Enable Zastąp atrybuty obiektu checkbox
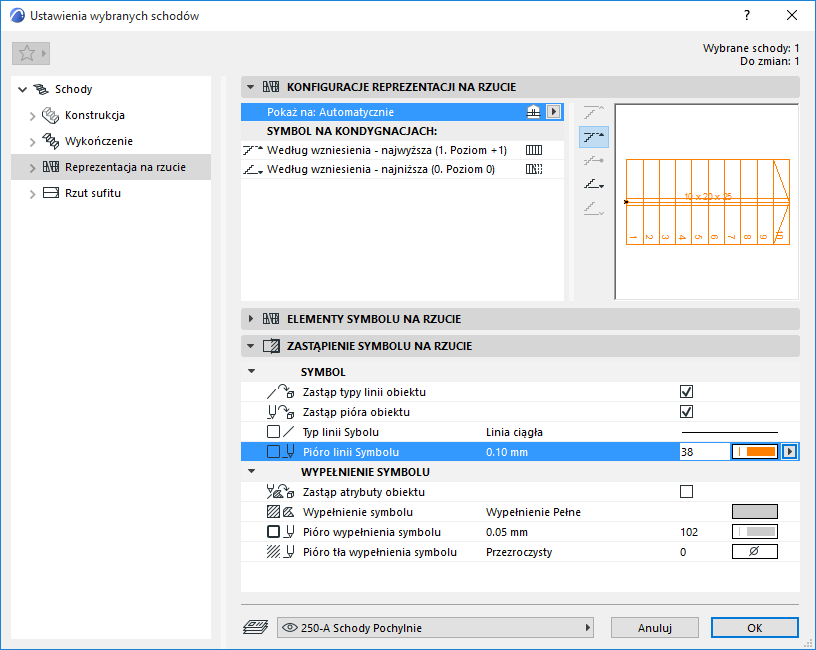 (x=686, y=492)
